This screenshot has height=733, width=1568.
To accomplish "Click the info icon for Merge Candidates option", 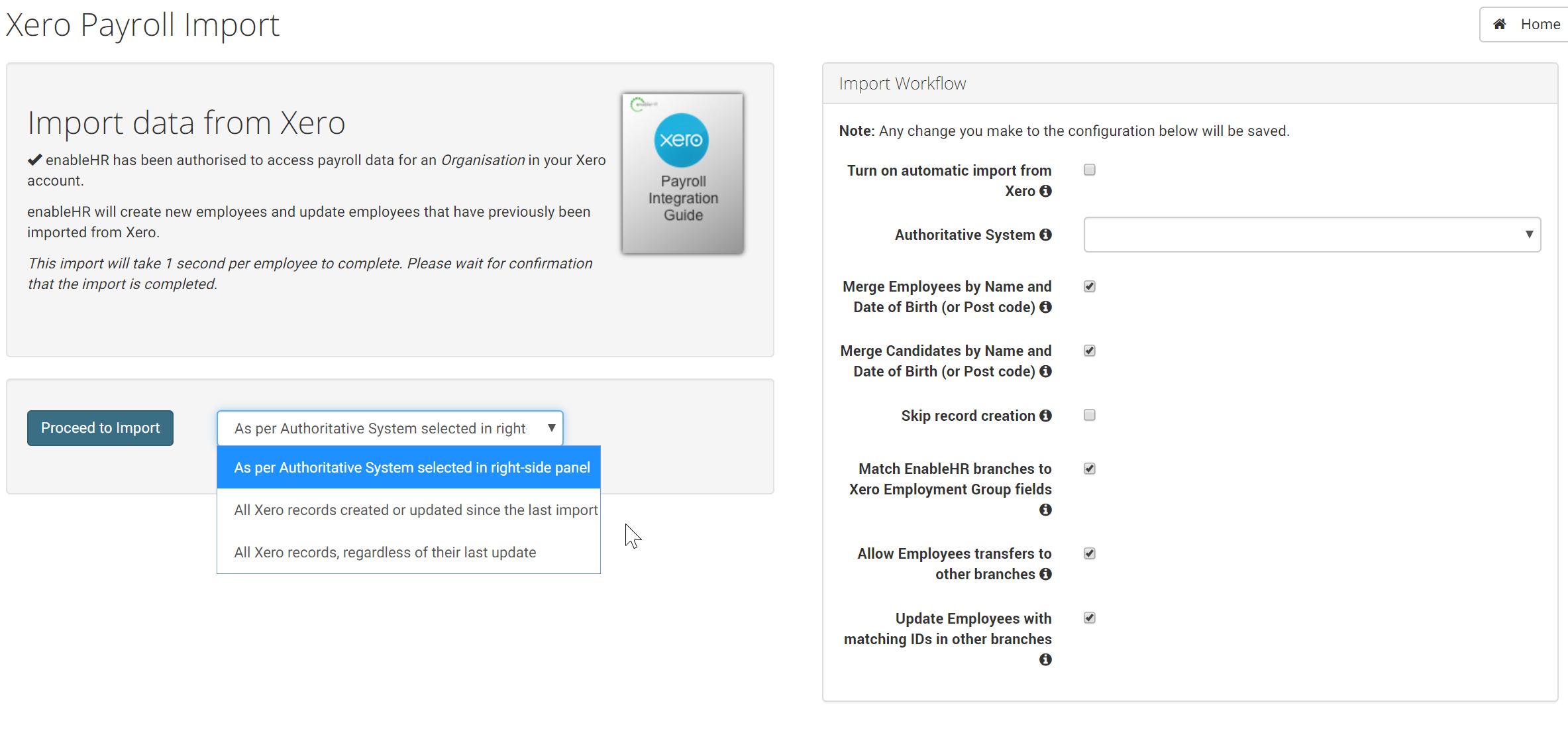I will (x=1045, y=371).
